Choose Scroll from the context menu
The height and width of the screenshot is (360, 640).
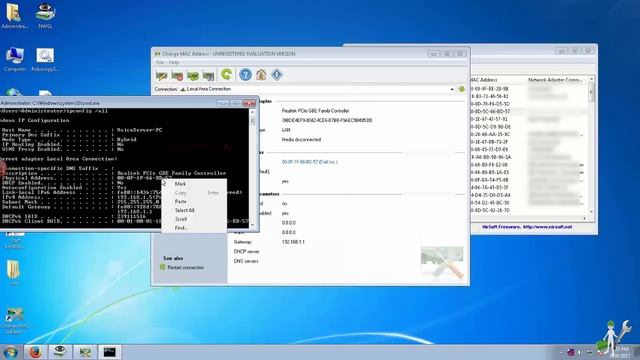(194, 219)
